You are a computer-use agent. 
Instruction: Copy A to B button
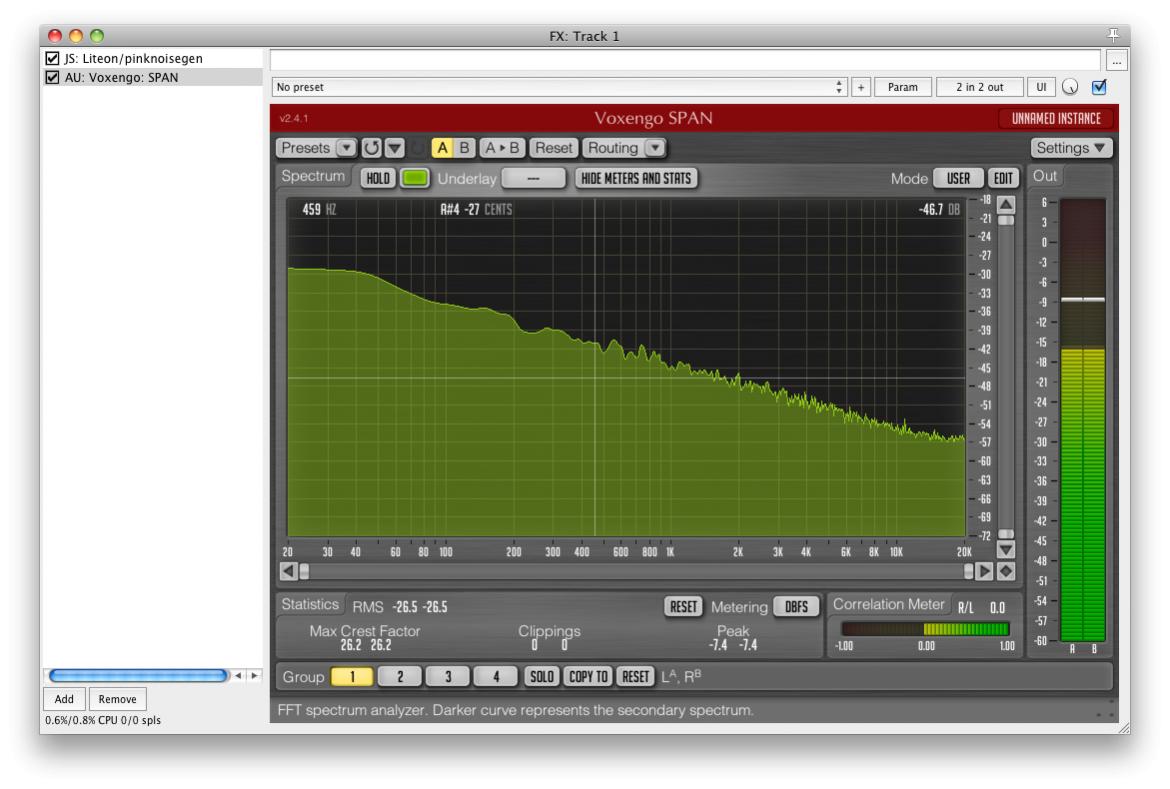[x=502, y=148]
